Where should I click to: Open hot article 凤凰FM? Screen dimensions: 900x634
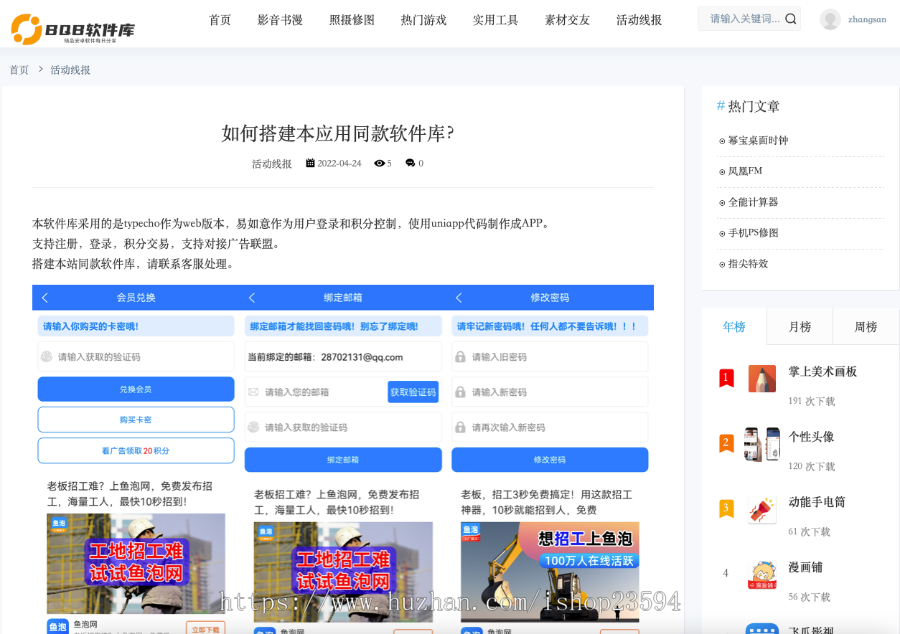(x=745, y=171)
